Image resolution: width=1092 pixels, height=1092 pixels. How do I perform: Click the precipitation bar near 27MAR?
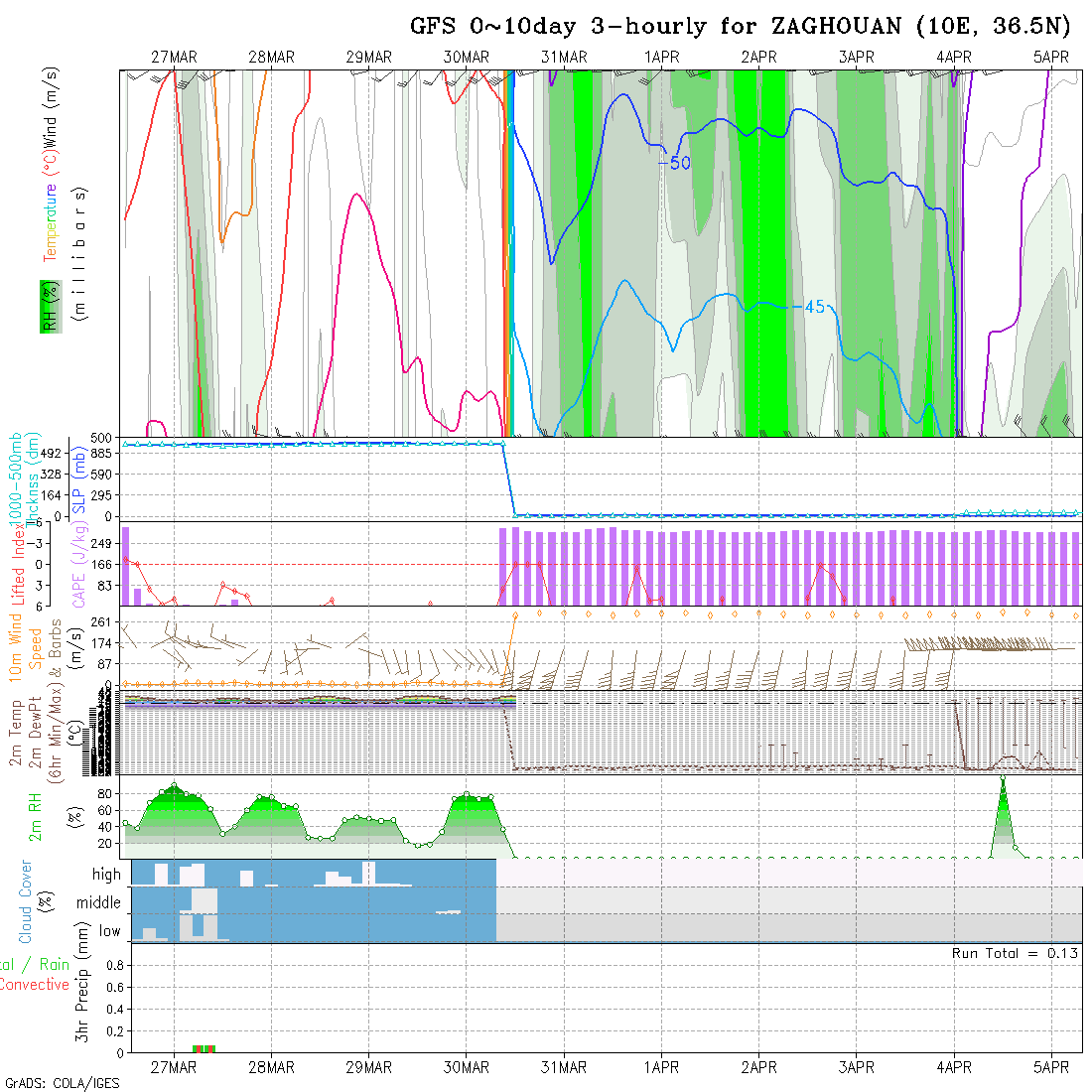(204, 1048)
